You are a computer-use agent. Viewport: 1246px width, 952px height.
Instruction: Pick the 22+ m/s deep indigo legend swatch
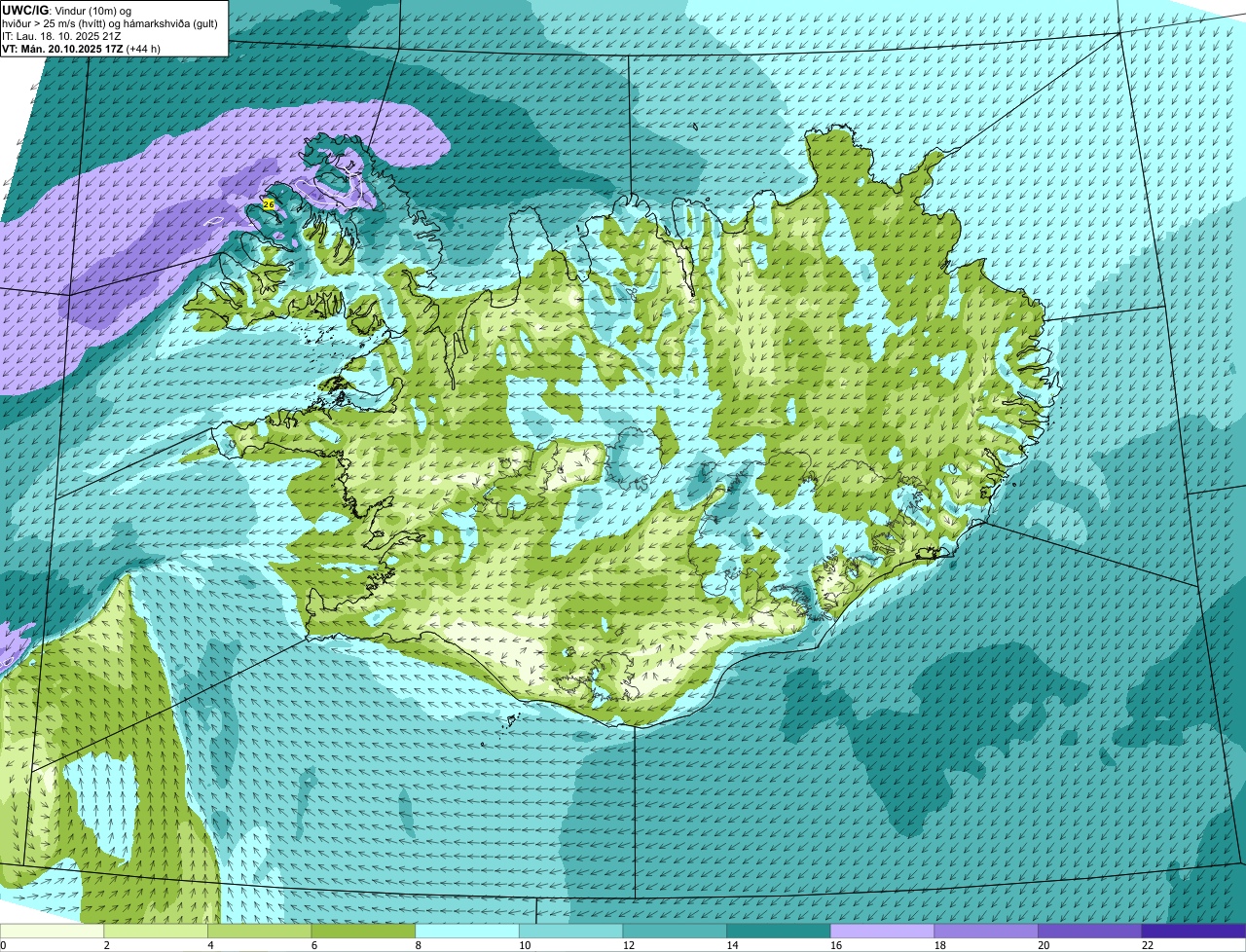tap(1193, 931)
